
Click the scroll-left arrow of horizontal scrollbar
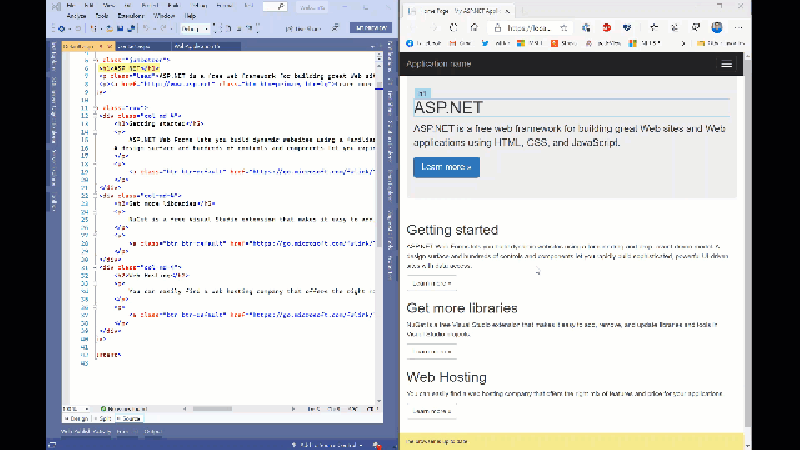[x=185, y=409]
